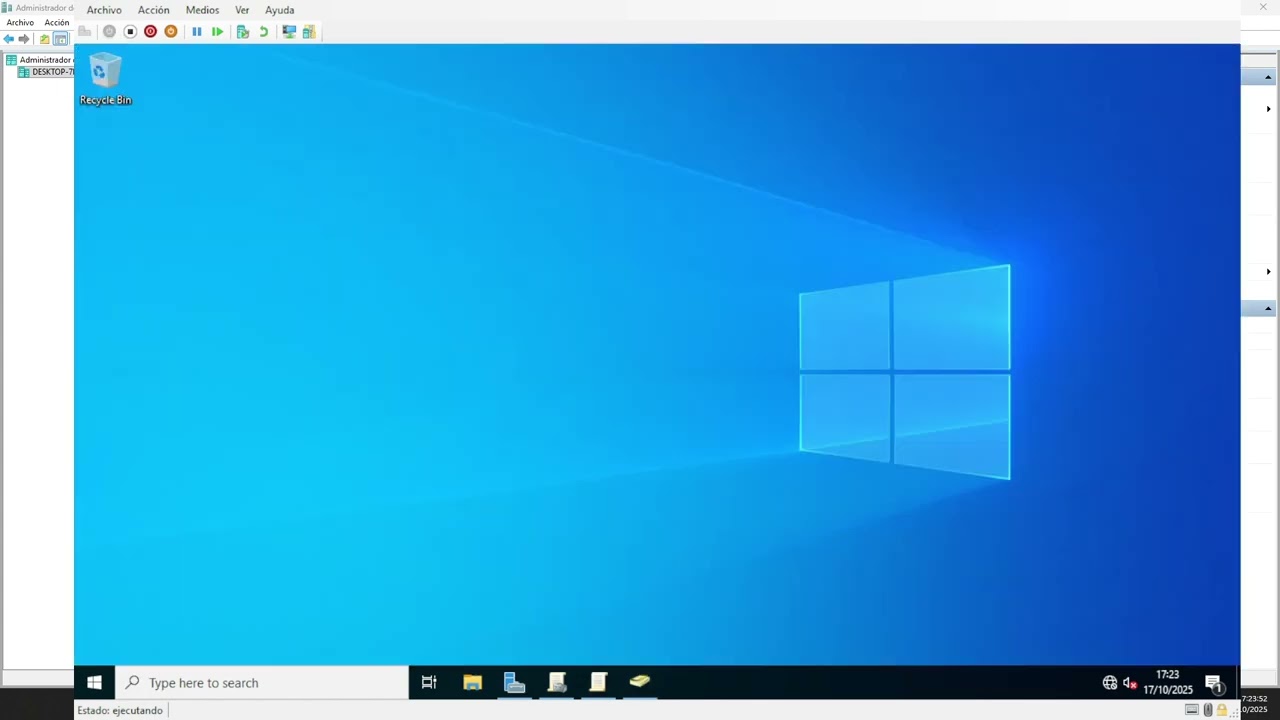Click the enhanced session monitor icon
The width and height of the screenshot is (1280, 720).
coord(289,32)
